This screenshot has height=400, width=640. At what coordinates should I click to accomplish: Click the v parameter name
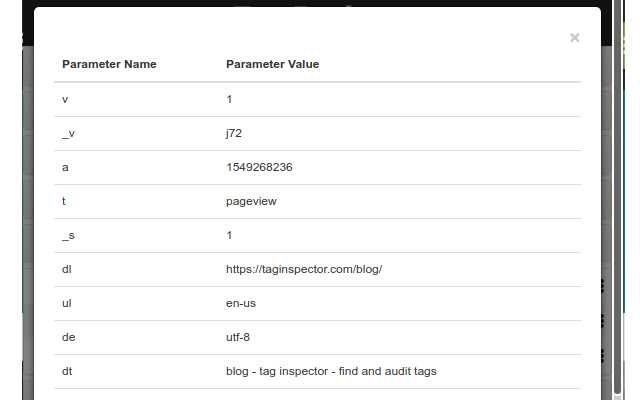[x=65, y=99]
